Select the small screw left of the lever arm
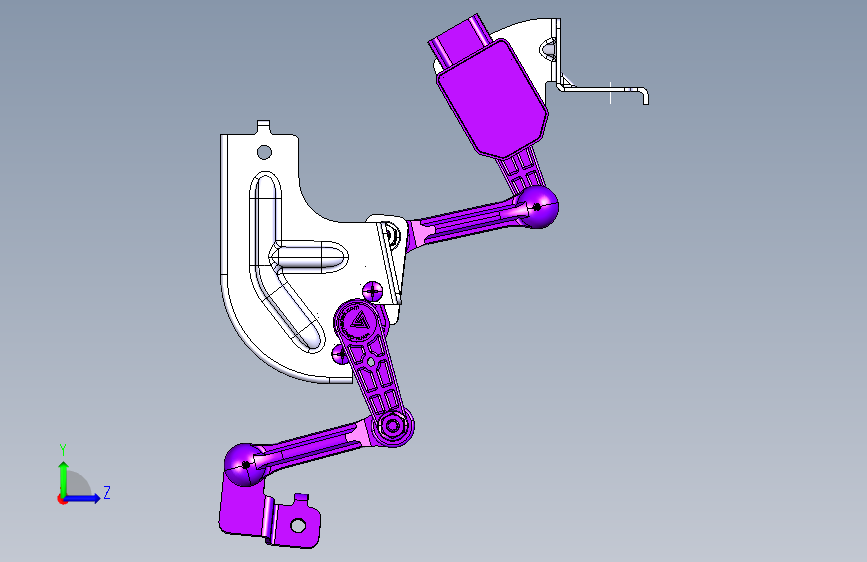Screen dimensions: 867x562 [x=340, y=354]
